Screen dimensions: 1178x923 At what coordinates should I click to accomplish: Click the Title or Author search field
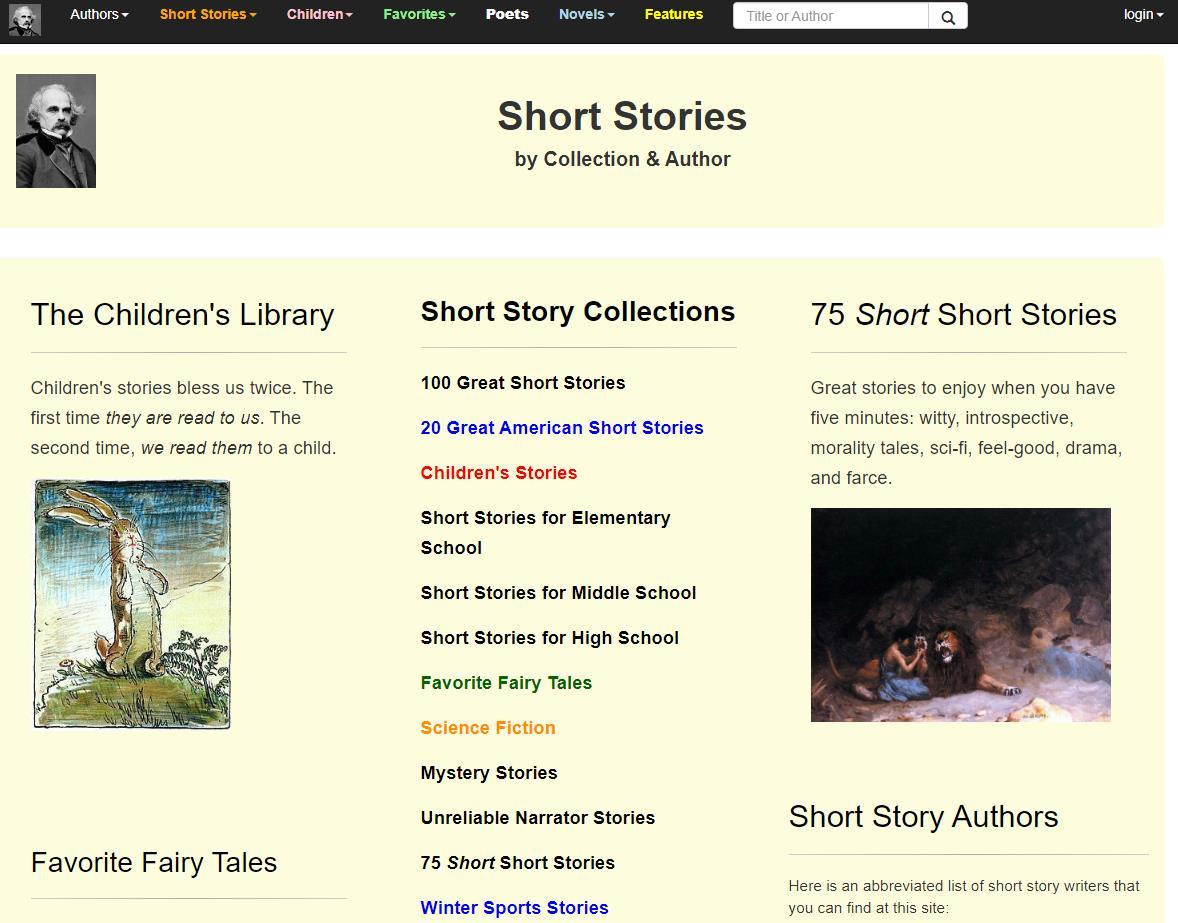(x=830, y=16)
